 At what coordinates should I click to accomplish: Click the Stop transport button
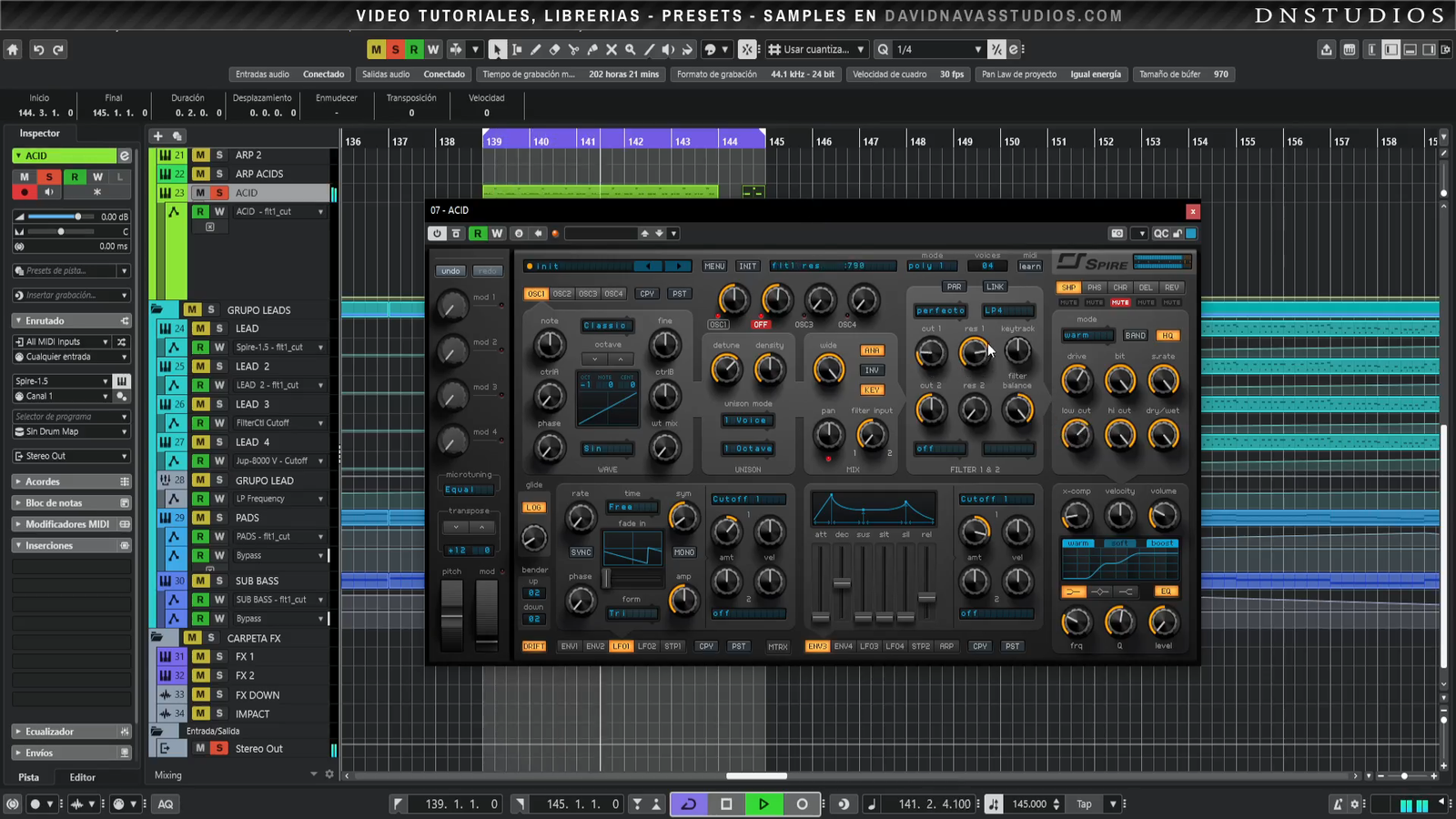pyautogui.click(x=726, y=804)
